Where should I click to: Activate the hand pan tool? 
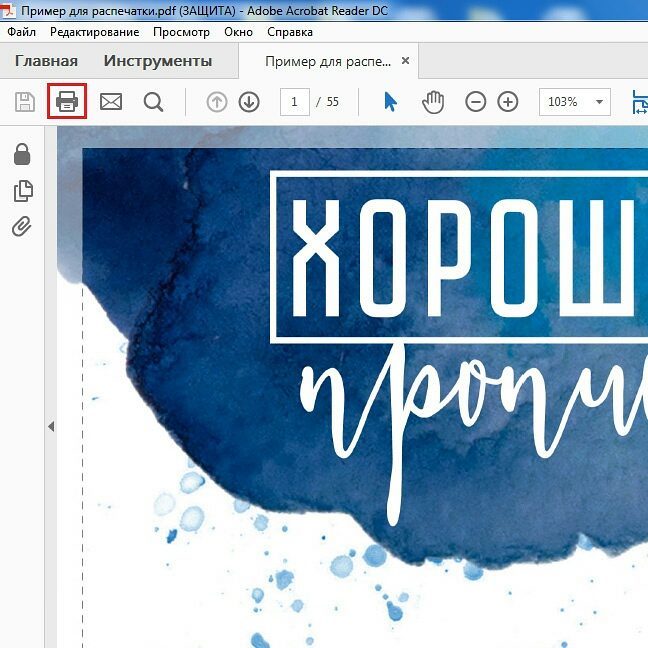(433, 102)
